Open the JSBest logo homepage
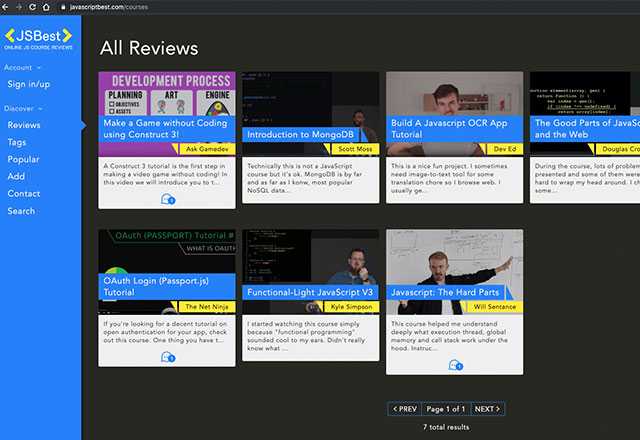Screen dimensions: 640x440 tap(38, 39)
